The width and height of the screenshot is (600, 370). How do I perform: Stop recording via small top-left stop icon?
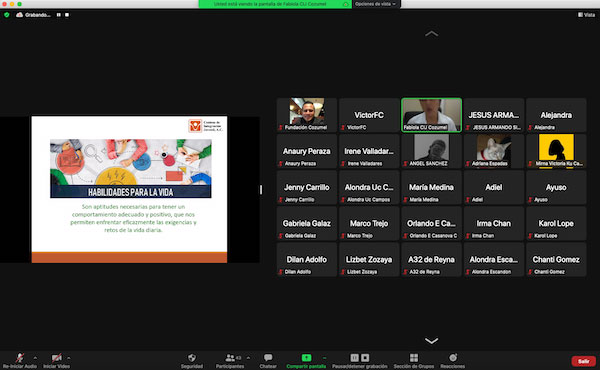click(67, 15)
